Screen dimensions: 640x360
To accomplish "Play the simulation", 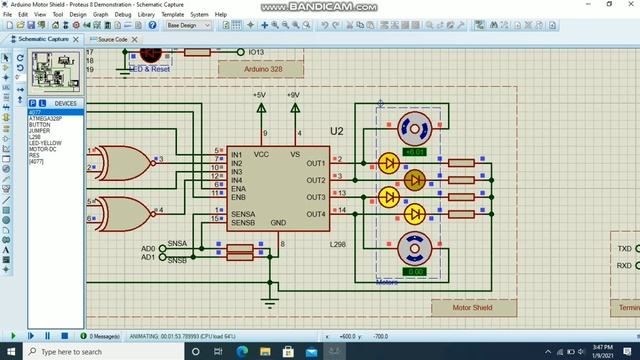I will click(x=13, y=336).
